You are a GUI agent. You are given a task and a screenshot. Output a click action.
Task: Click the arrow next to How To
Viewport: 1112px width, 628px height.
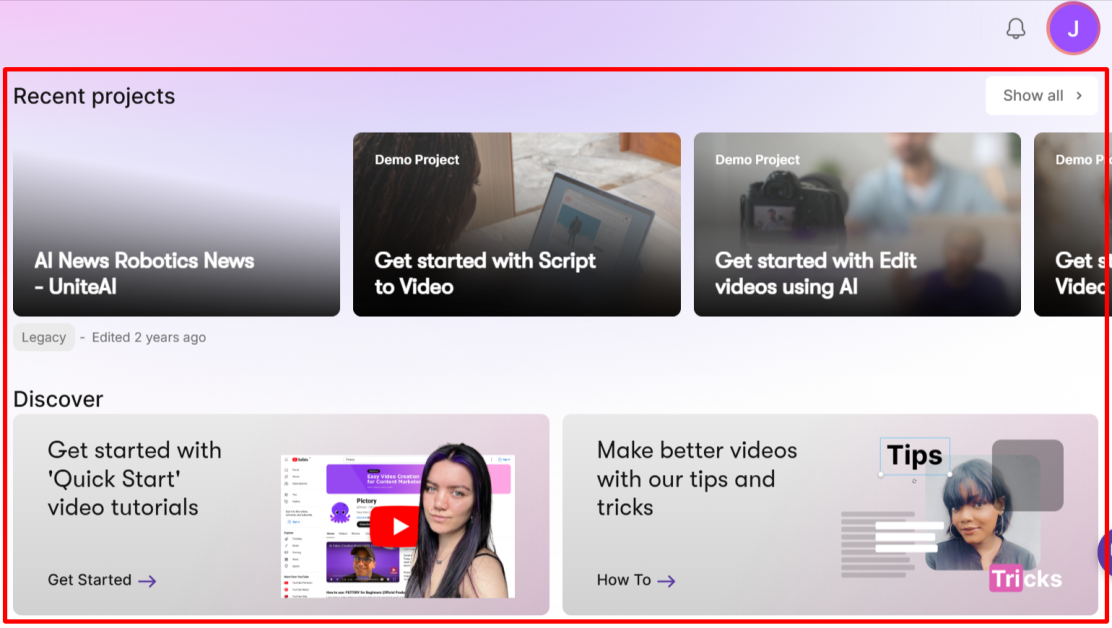666,581
